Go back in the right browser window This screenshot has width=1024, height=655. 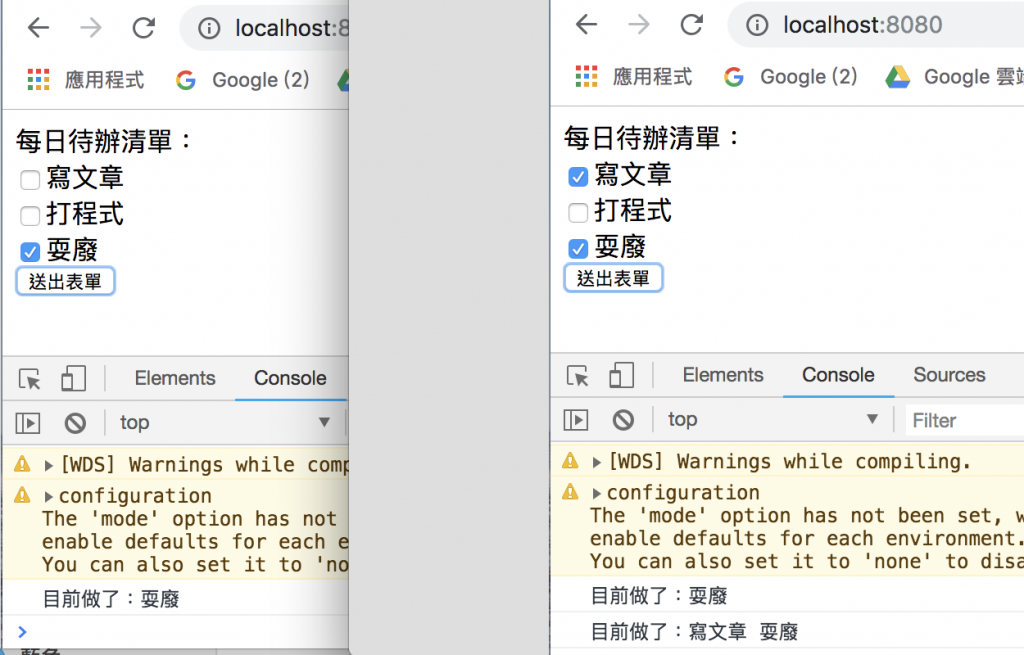point(586,25)
